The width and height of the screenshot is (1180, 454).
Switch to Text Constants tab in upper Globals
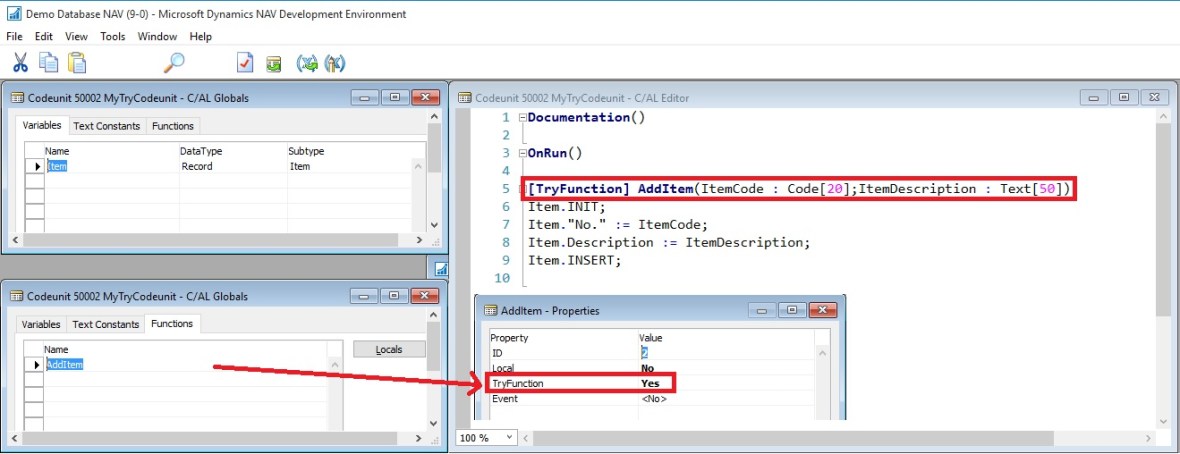[106, 126]
